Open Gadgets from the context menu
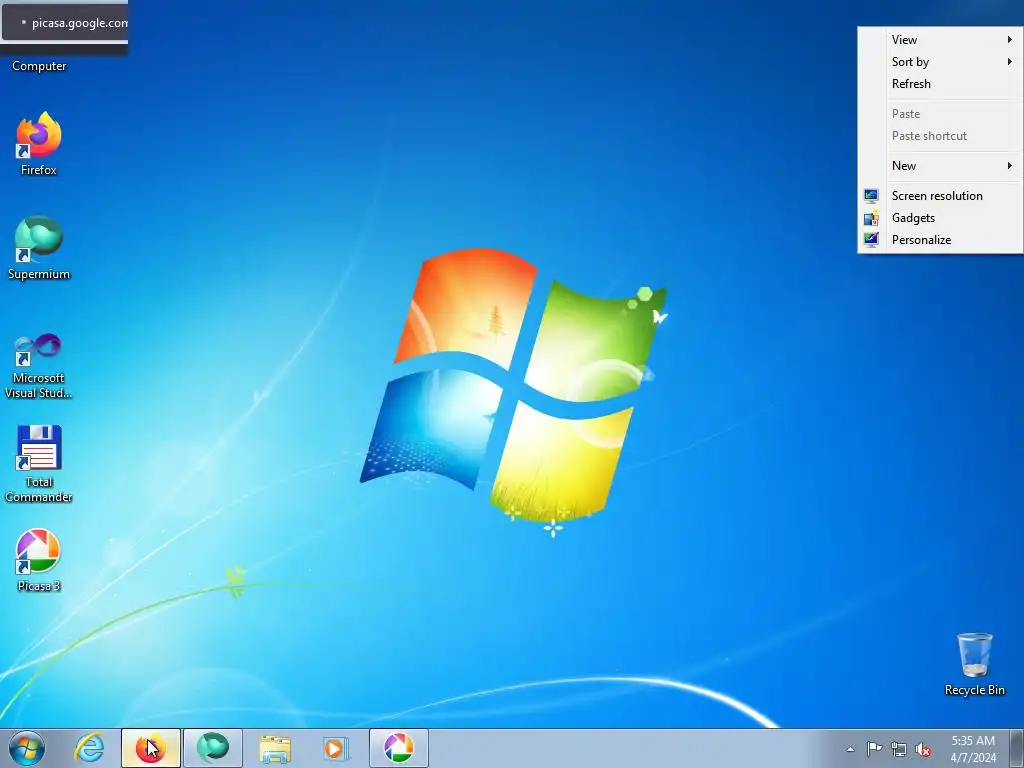This screenshot has height=768, width=1024. 940,218
